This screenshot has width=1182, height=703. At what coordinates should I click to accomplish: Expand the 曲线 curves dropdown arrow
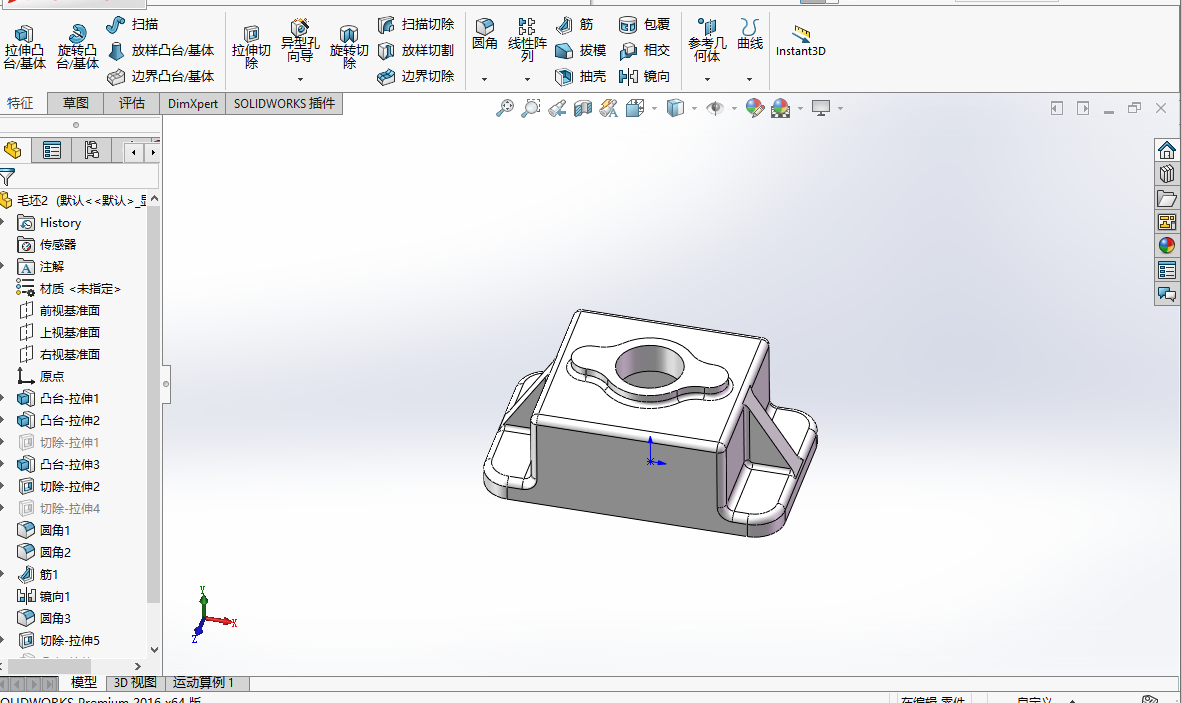[749, 78]
